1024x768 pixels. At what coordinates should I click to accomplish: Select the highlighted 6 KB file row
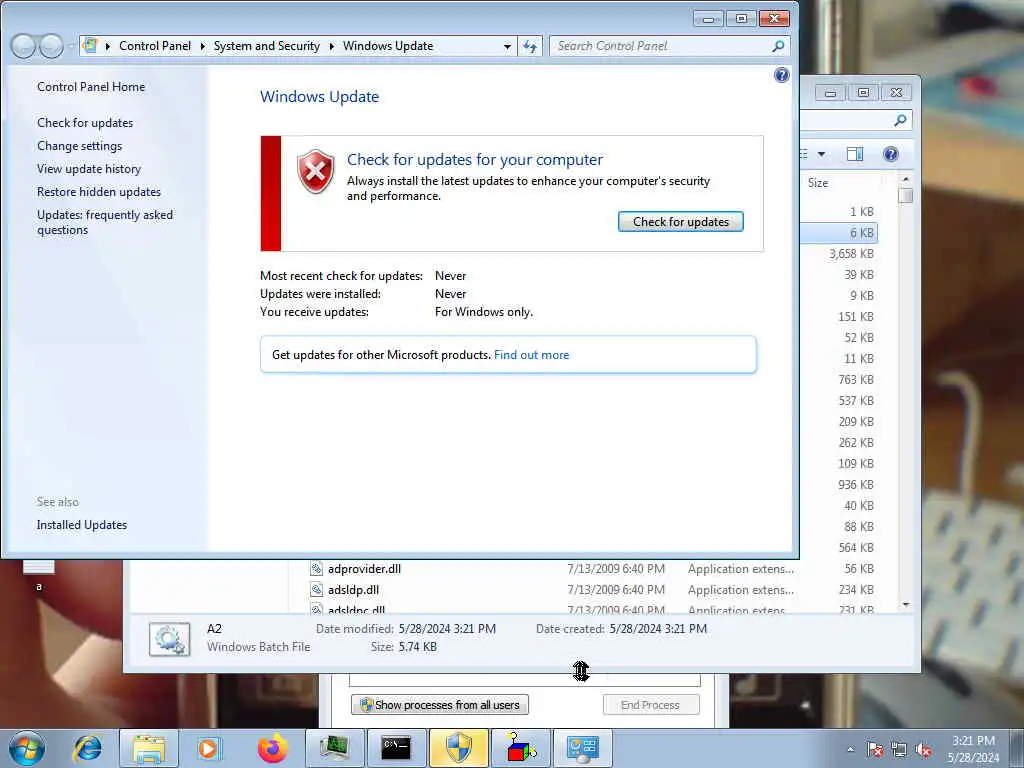(839, 232)
